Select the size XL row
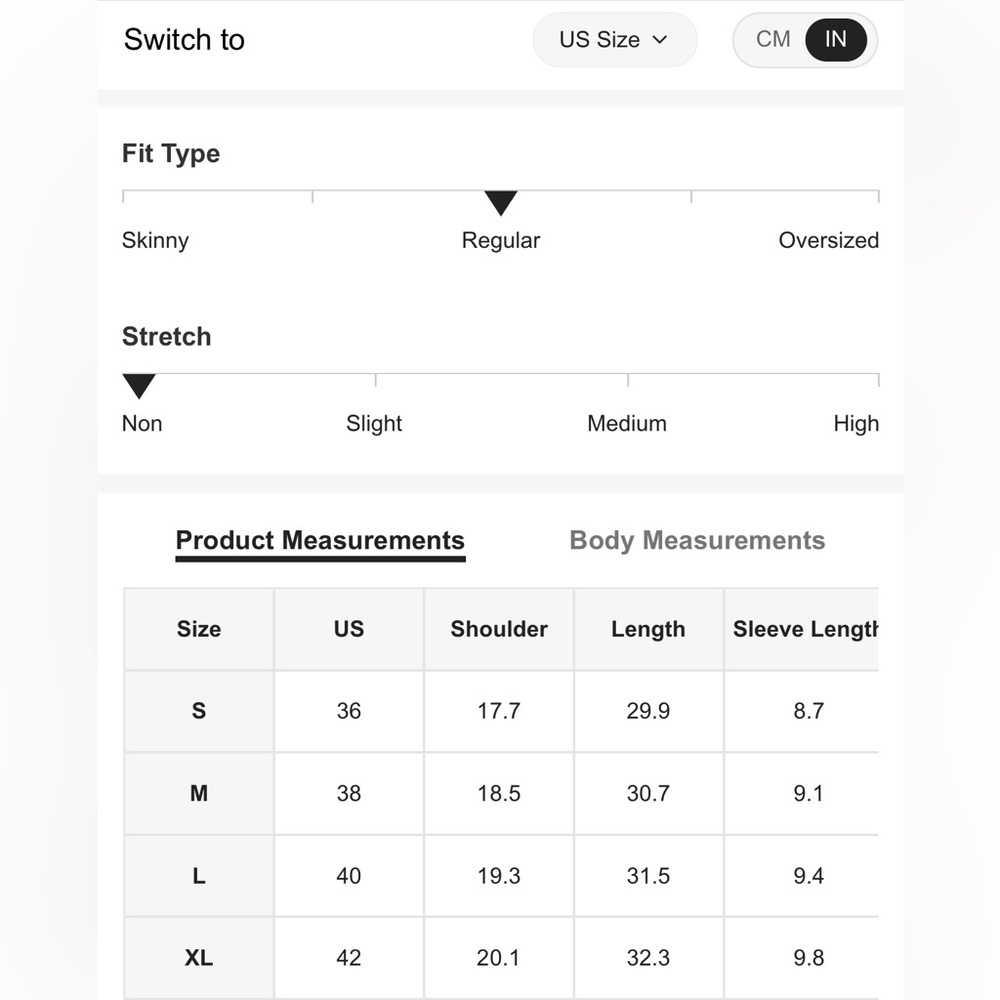Image resolution: width=1000 pixels, height=1000 pixels. click(501, 958)
